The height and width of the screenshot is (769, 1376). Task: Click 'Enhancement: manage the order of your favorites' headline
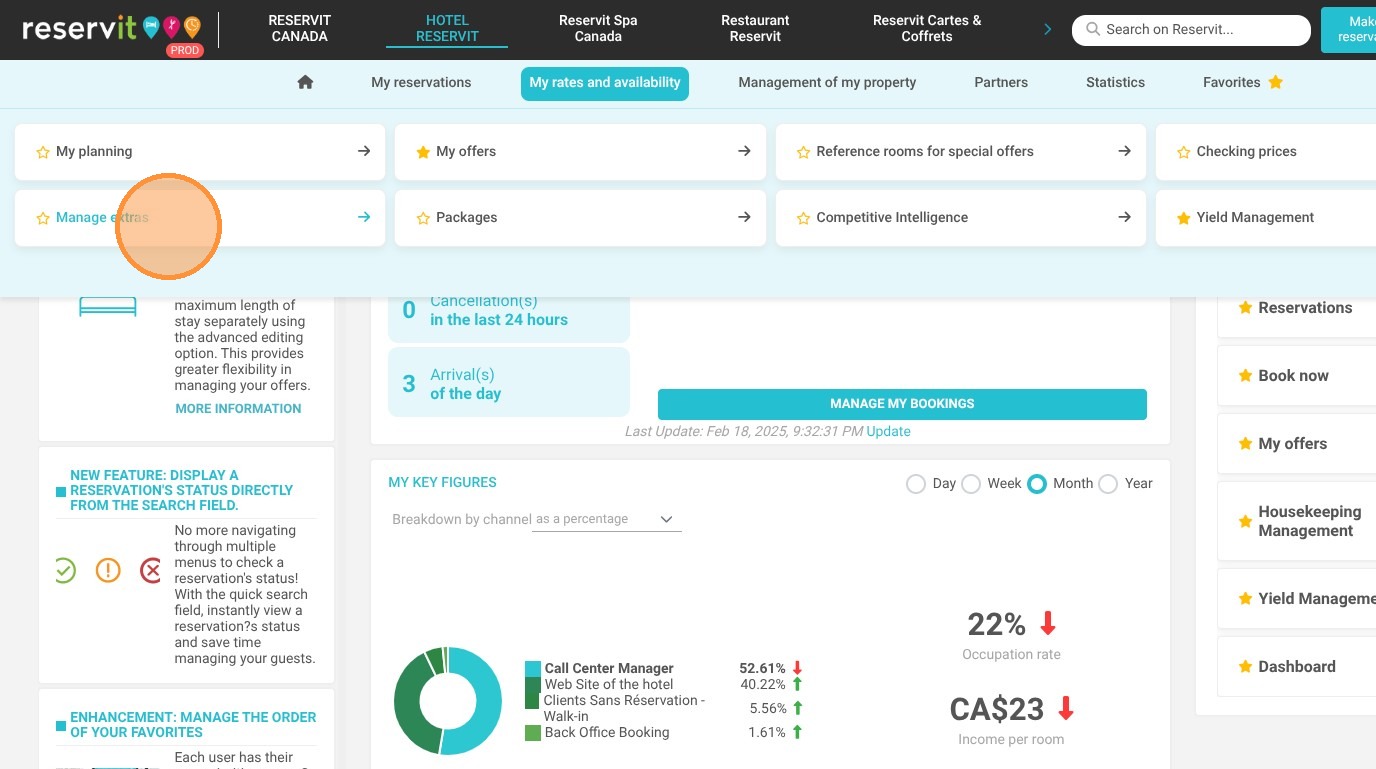[x=193, y=725]
